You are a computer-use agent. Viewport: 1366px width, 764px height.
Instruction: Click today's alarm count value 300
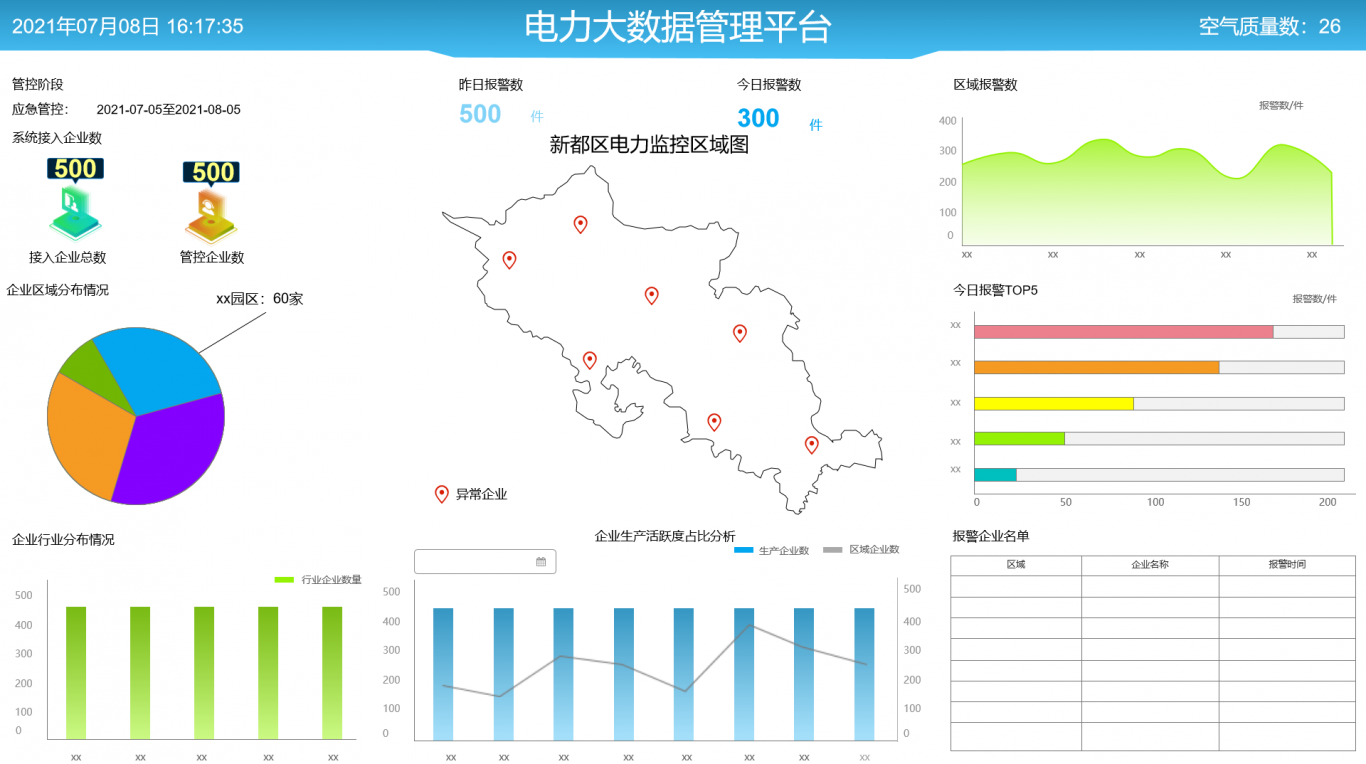(x=758, y=119)
